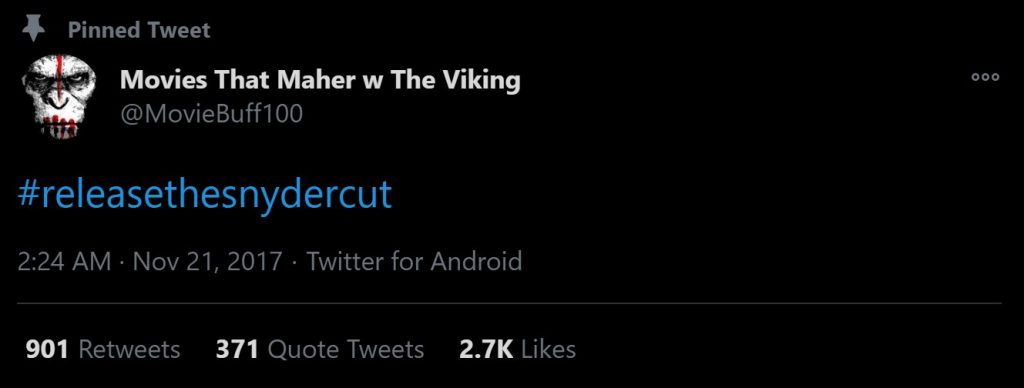
Task: Click the pushpin icon beside Pinned Tweet
Action: click(x=32, y=29)
